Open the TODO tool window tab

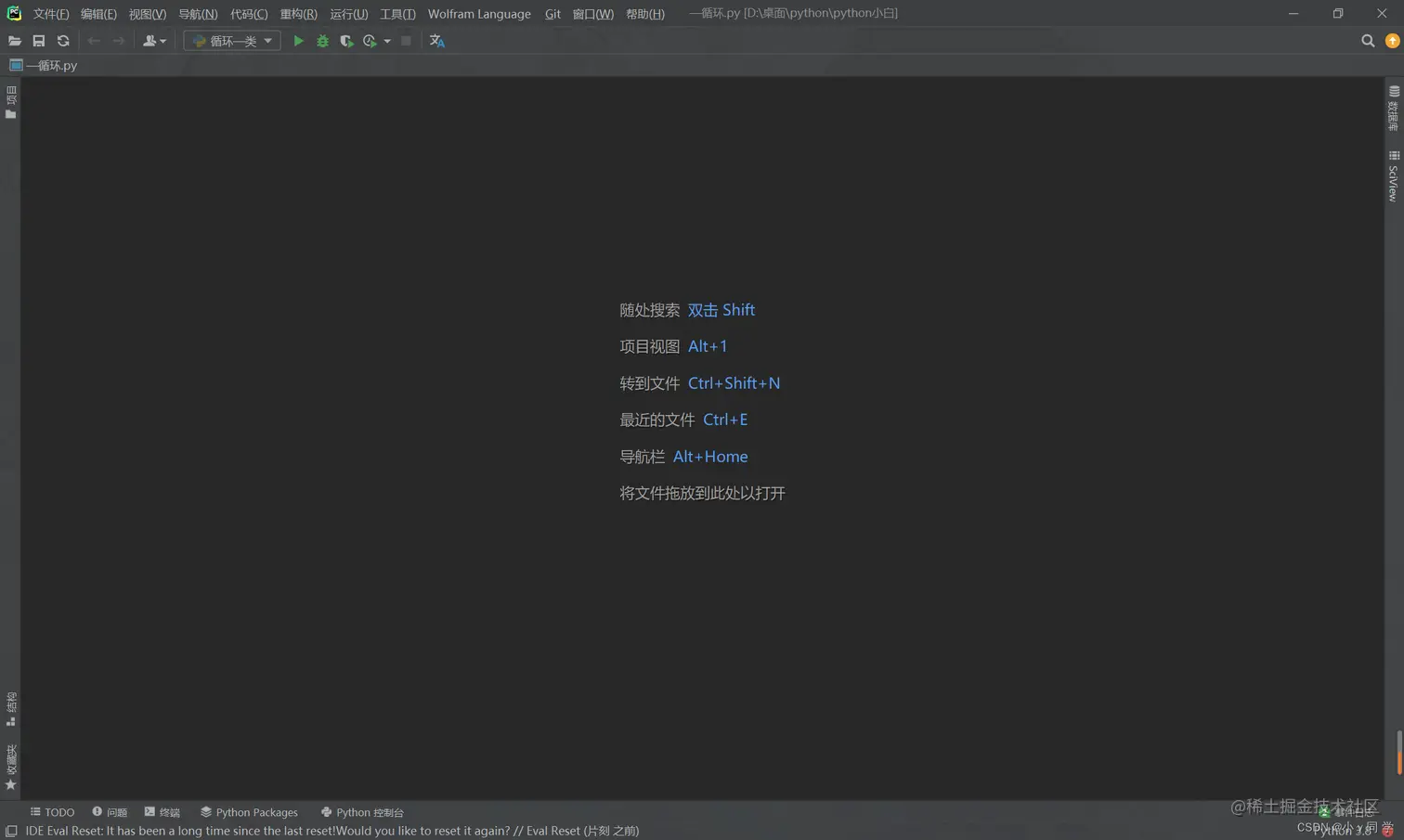tap(52, 812)
